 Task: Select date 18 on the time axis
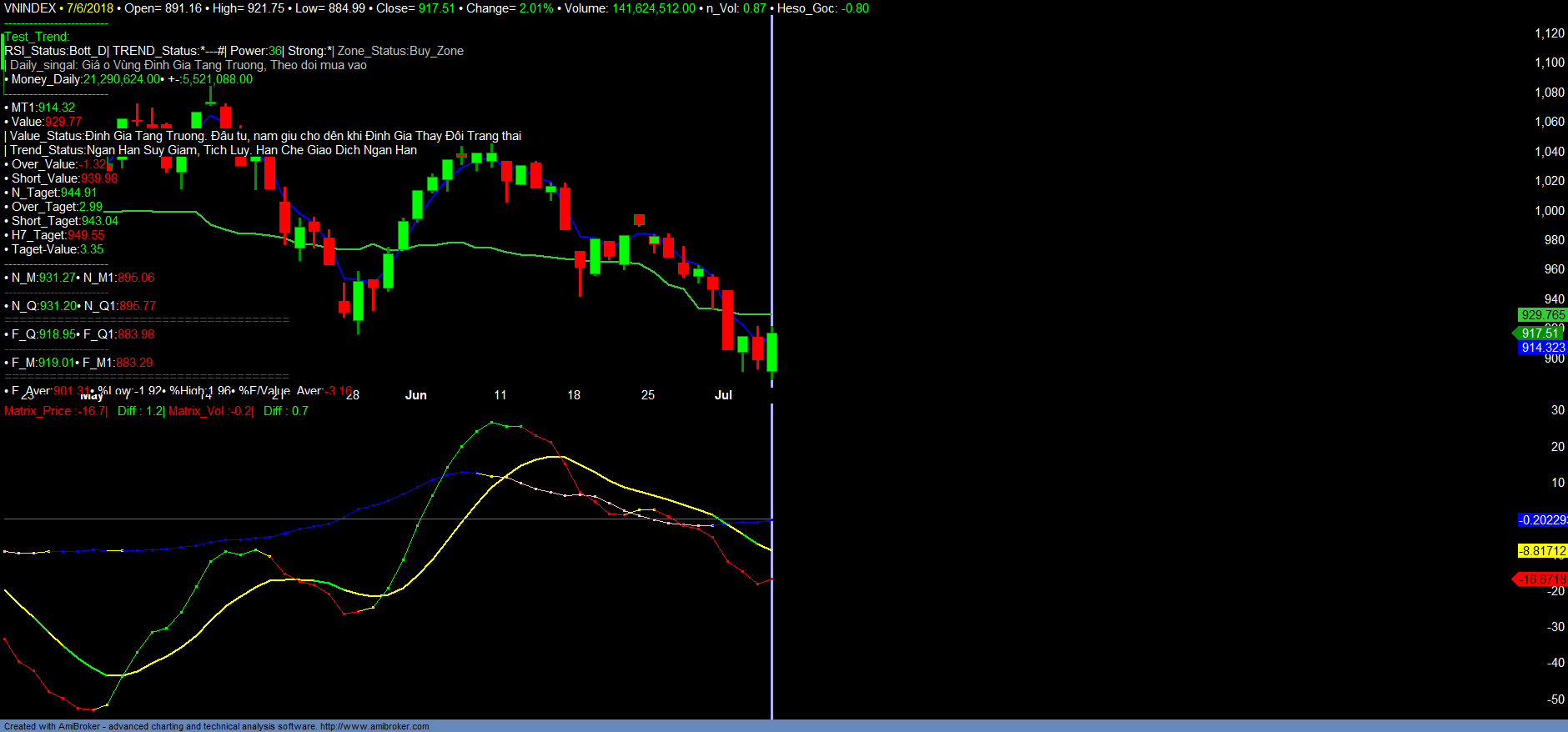click(574, 395)
